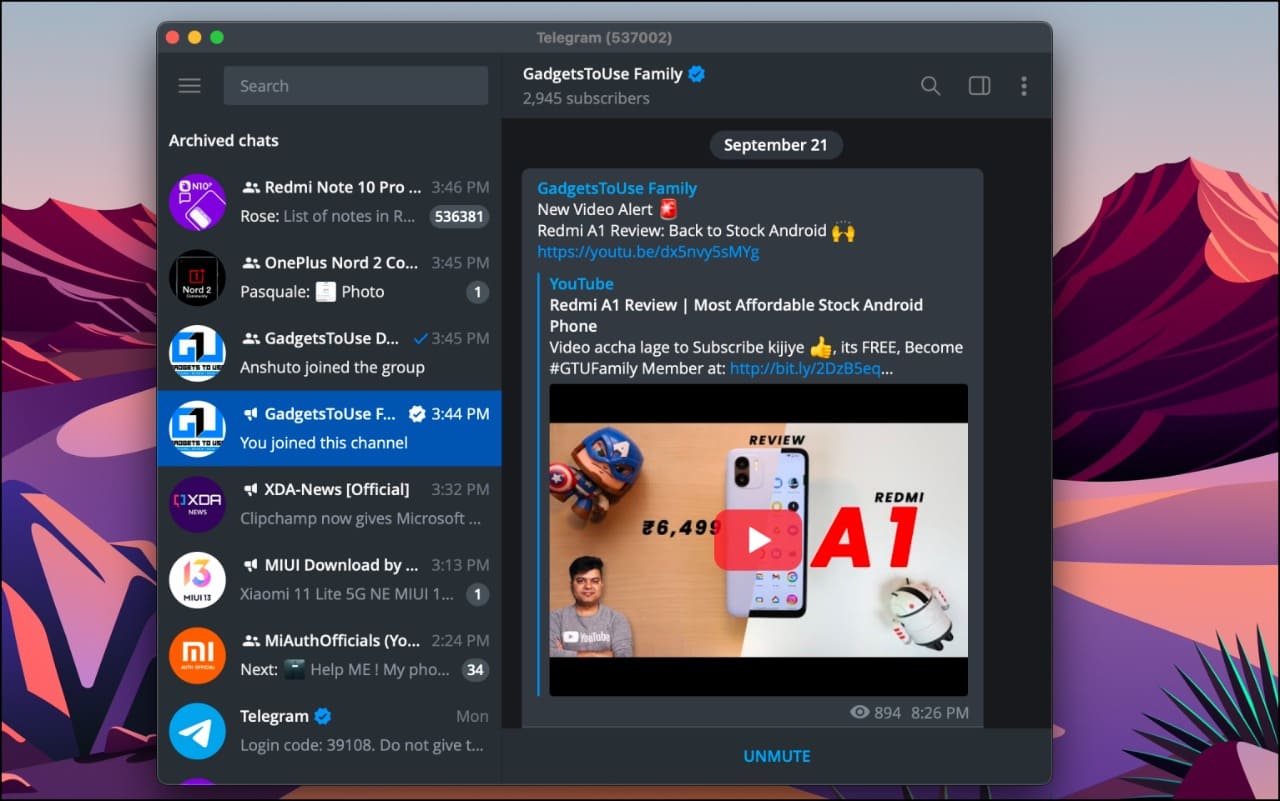This screenshot has height=801, width=1280.
Task: Click the Redmi A1 video thumbnail image
Action: (758, 540)
